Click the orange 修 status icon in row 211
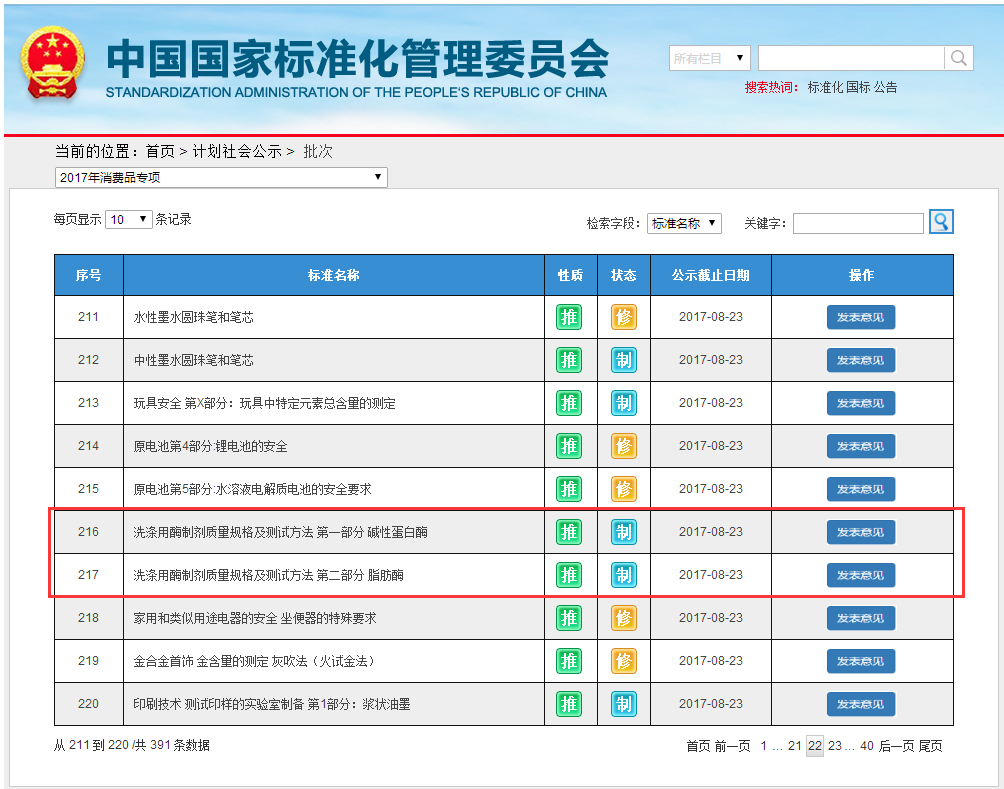 pos(624,317)
